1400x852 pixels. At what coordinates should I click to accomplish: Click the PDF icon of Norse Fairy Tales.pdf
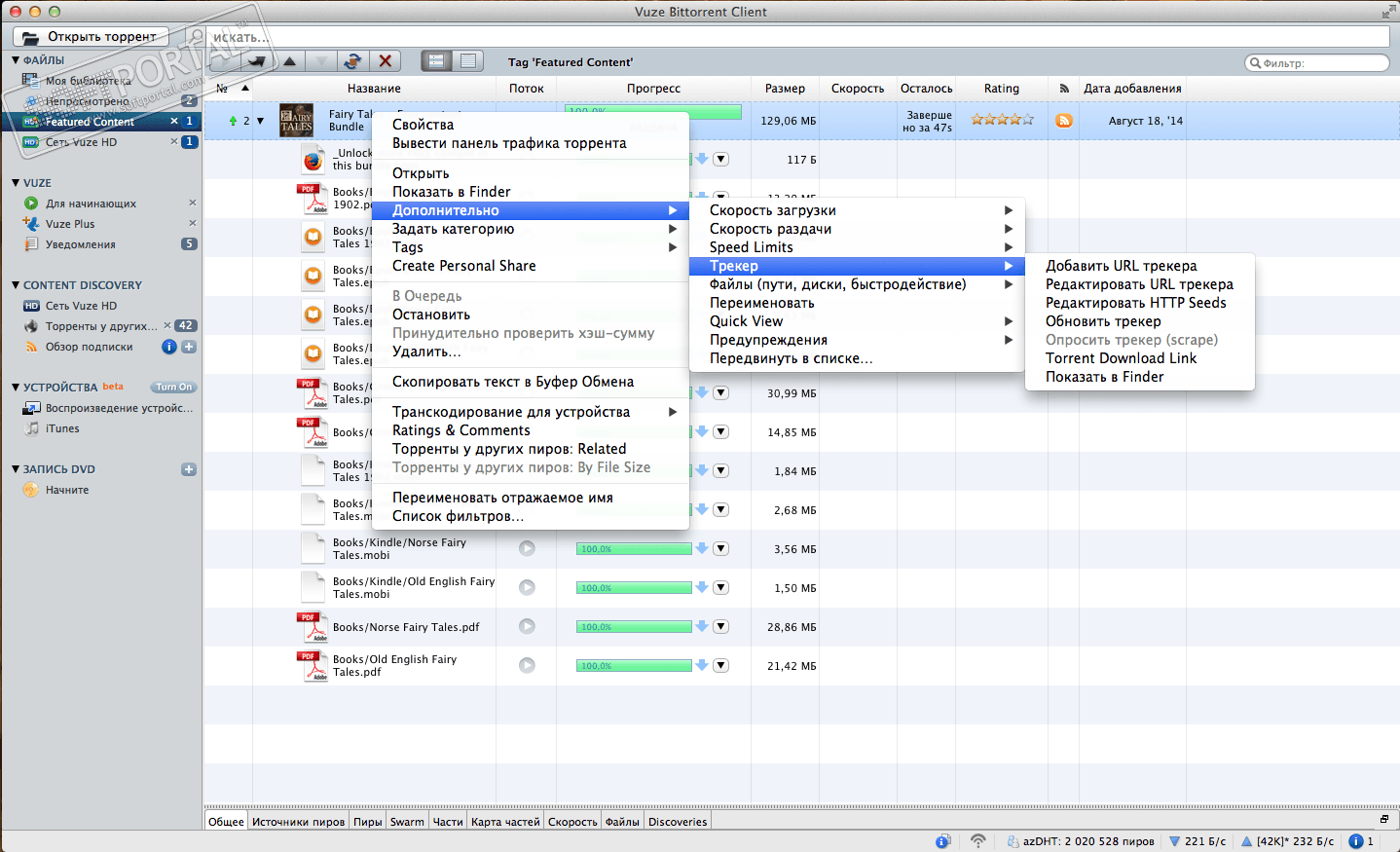pos(313,627)
